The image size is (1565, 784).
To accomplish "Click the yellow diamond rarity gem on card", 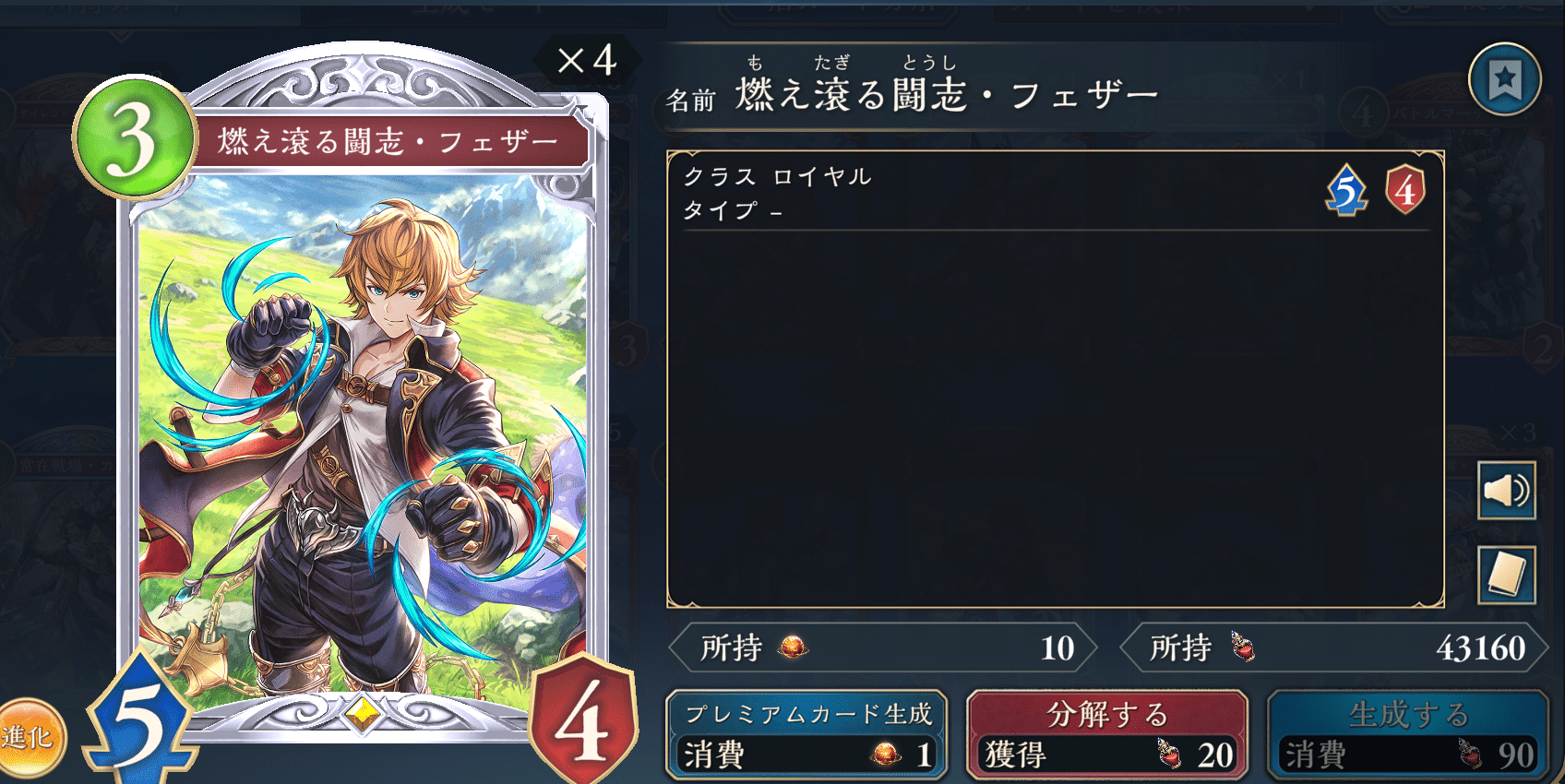I will [x=362, y=713].
